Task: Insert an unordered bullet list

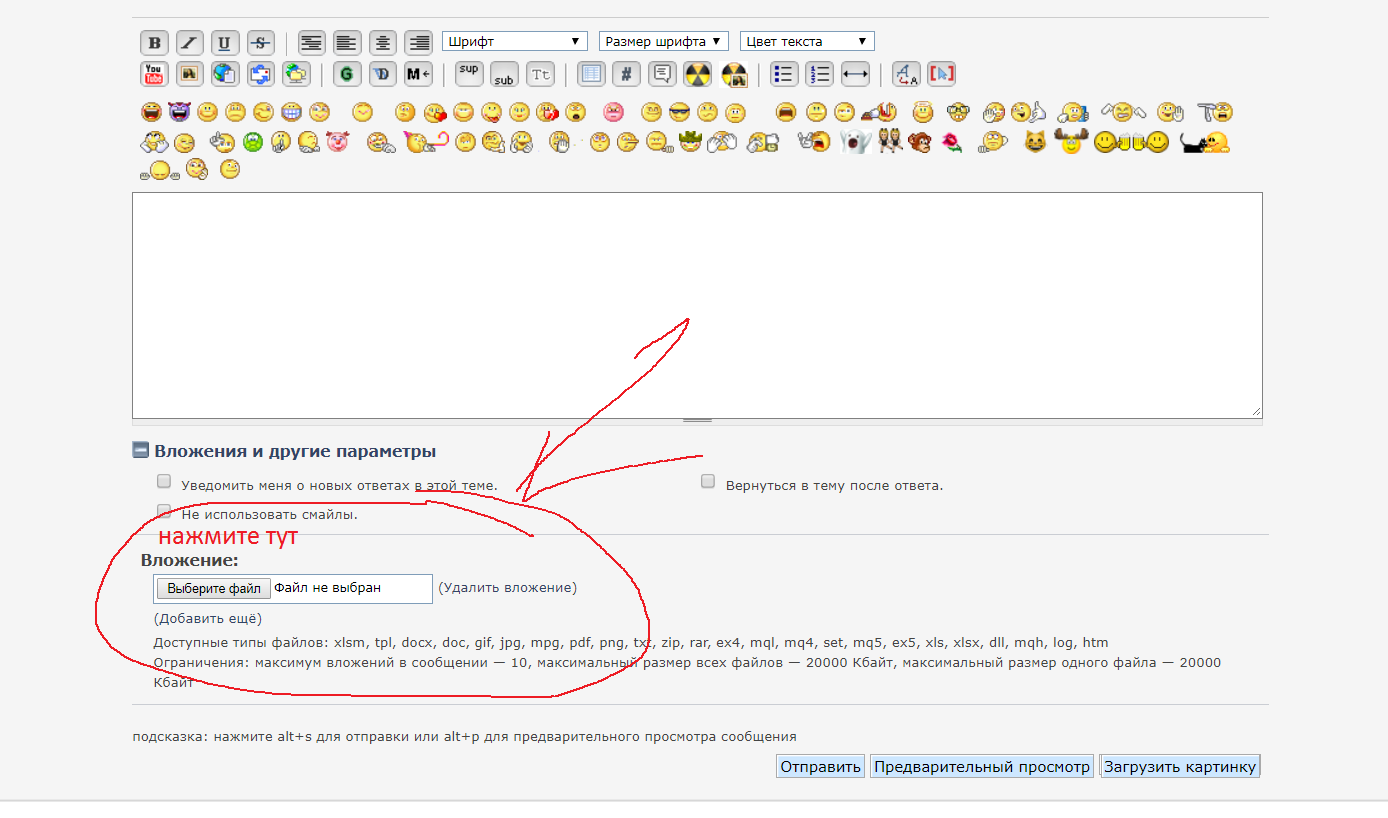Action: tap(784, 74)
